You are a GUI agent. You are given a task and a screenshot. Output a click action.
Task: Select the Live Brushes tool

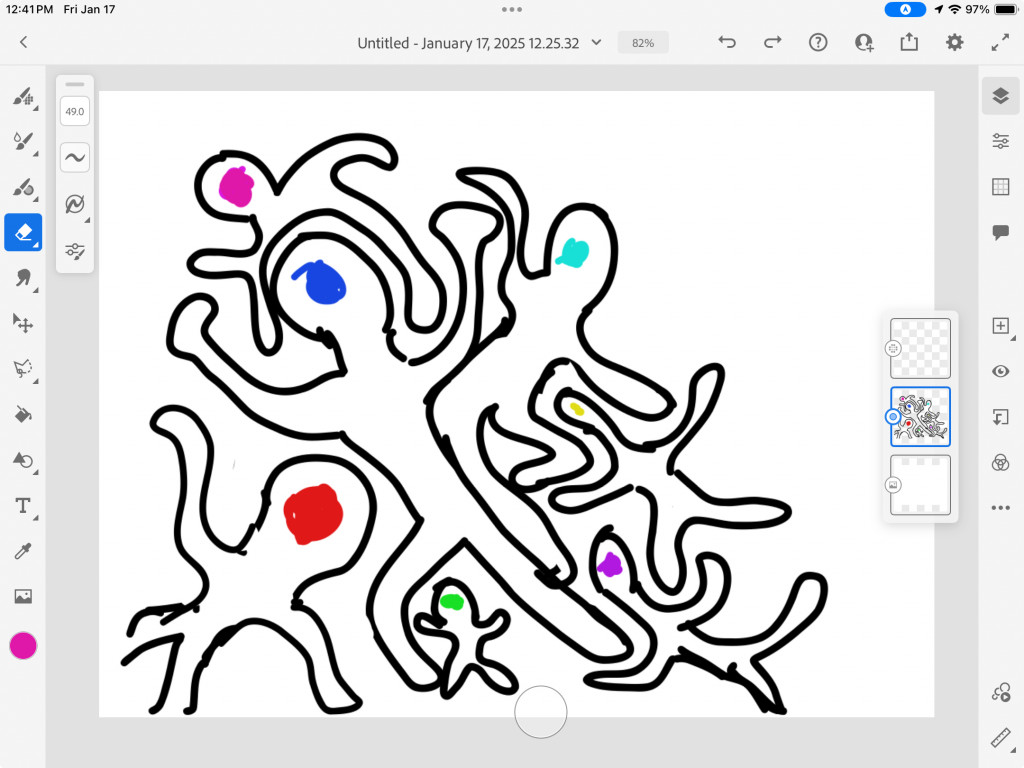(x=22, y=142)
